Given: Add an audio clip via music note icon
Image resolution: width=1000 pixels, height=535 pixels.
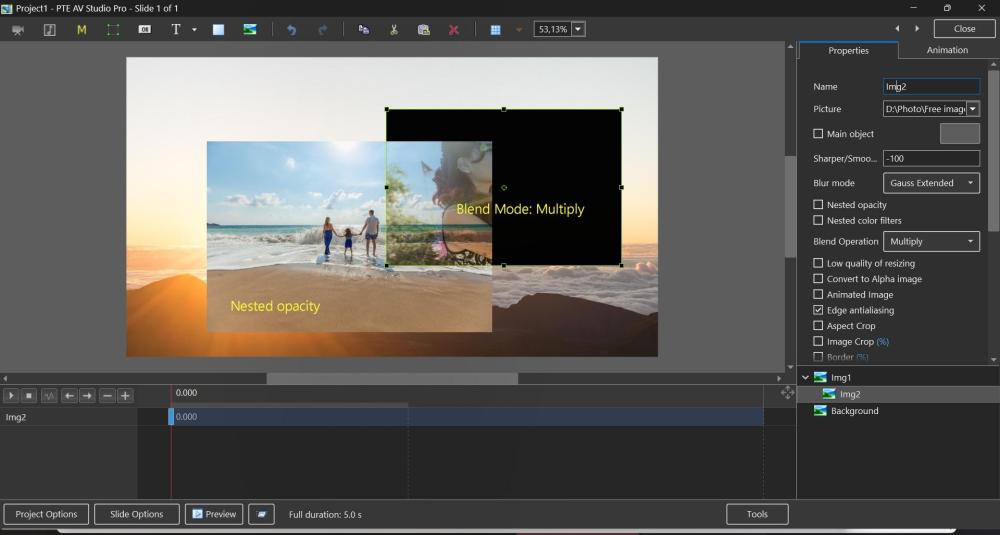Looking at the screenshot, I should (49, 30).
